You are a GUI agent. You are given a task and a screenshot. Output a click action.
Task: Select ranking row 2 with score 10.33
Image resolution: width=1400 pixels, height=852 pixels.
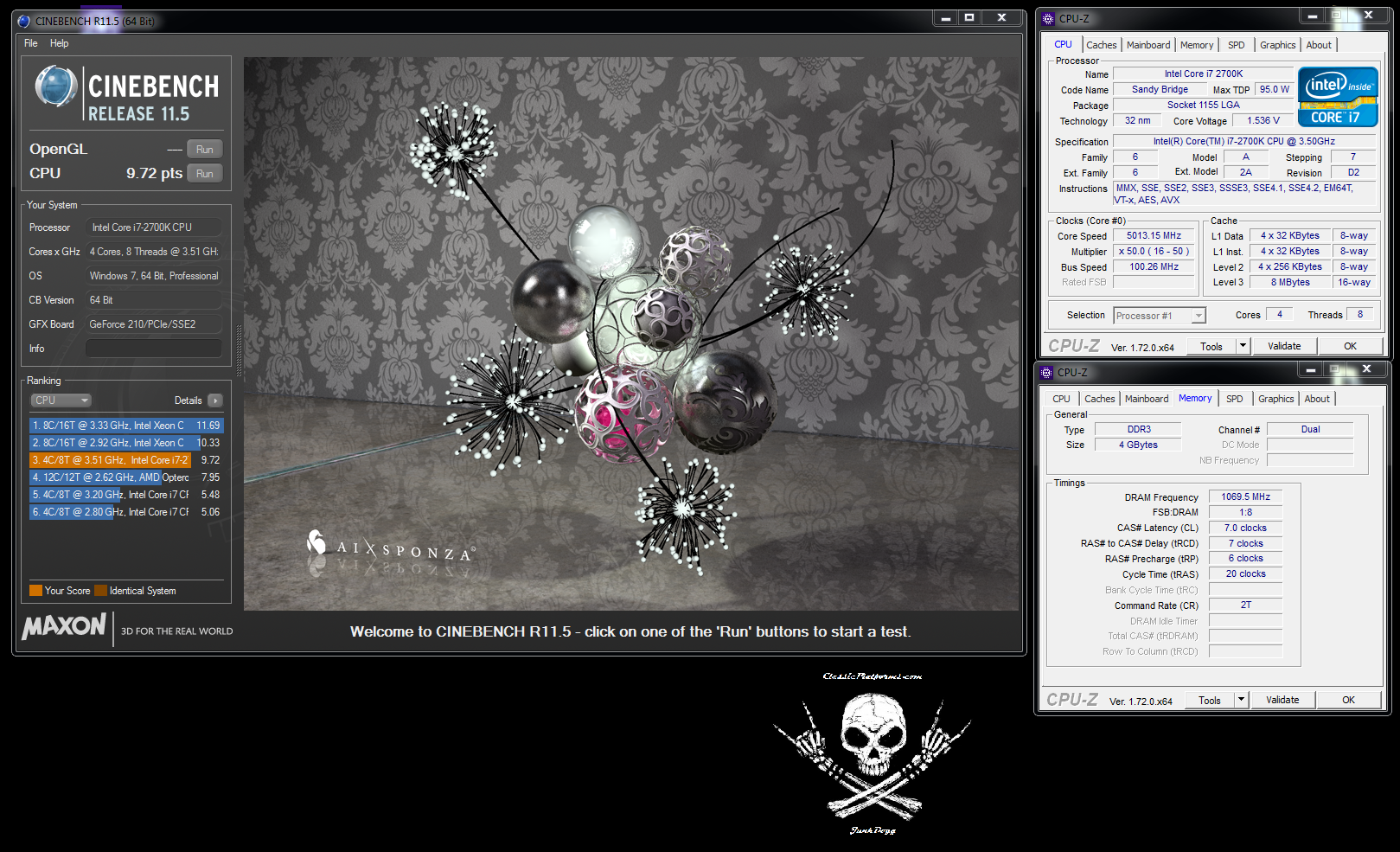[126, 443]
